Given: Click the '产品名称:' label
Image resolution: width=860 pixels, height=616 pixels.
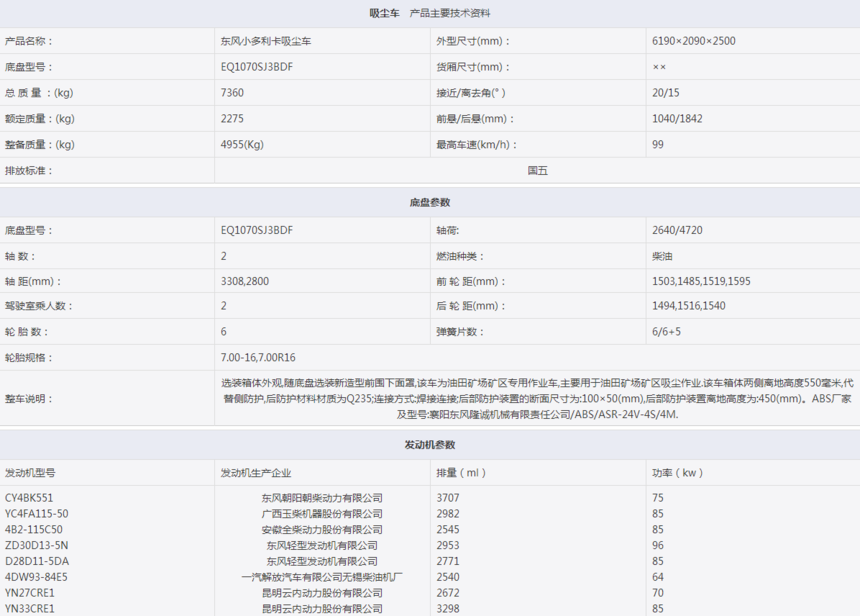Looking at the screenshot, I should pyautogui.click(x=29, y=41).
